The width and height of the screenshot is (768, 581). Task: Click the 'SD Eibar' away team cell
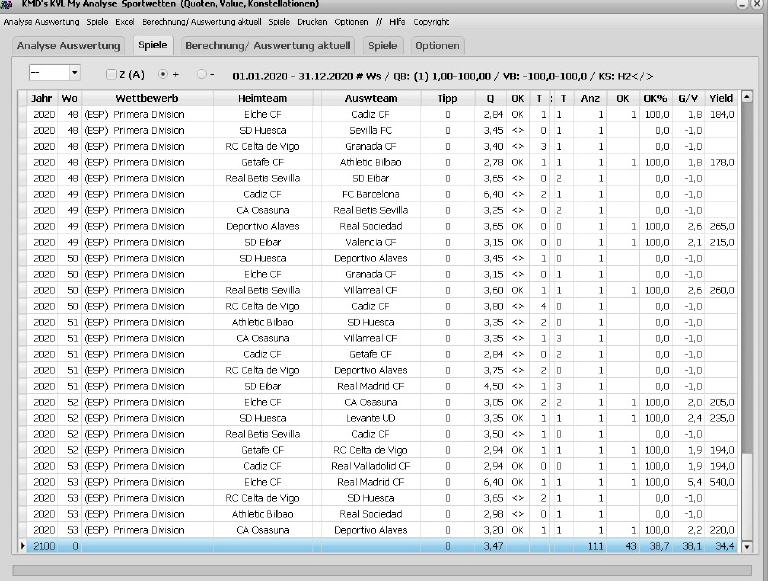371,178
